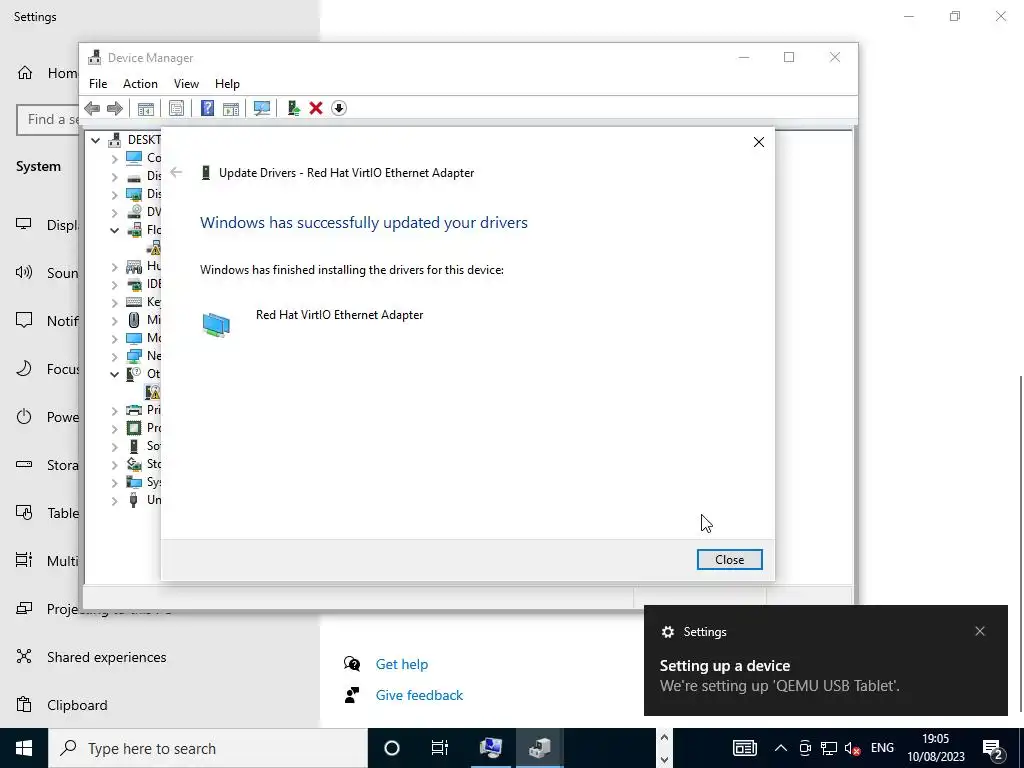Click the Clipboard icon in Settings sidebar
Viewport: 1024px width, 768px height.
point(24,705)
